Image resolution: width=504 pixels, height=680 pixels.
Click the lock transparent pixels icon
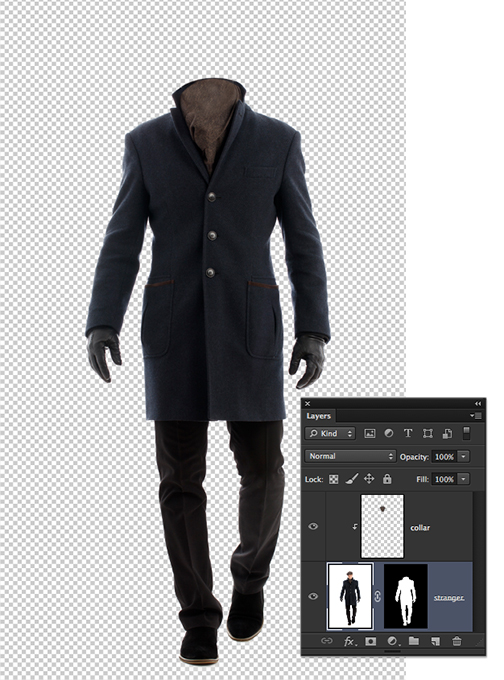334,479
